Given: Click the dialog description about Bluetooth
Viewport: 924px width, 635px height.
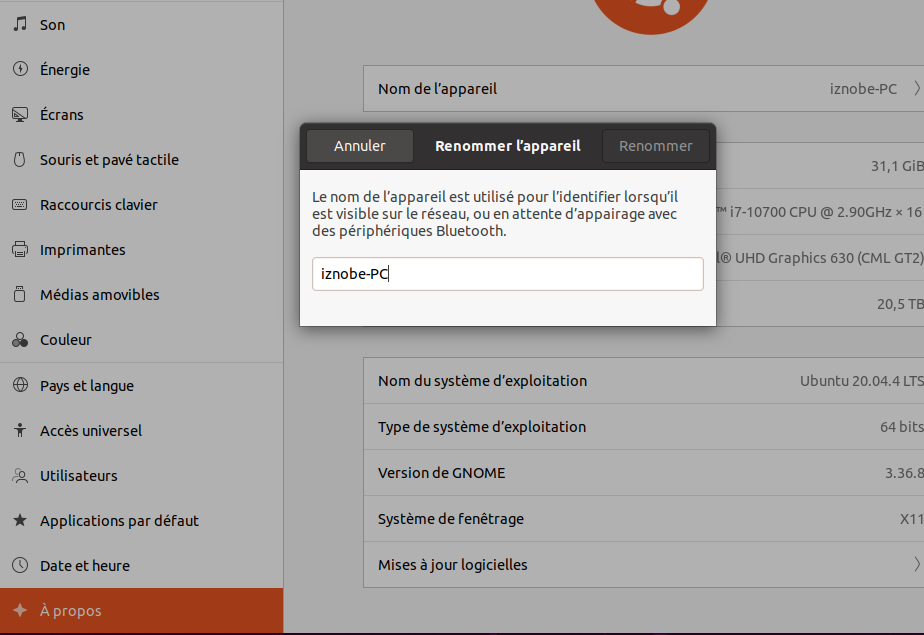Looking at the screenshot, I should click(495, 214).
